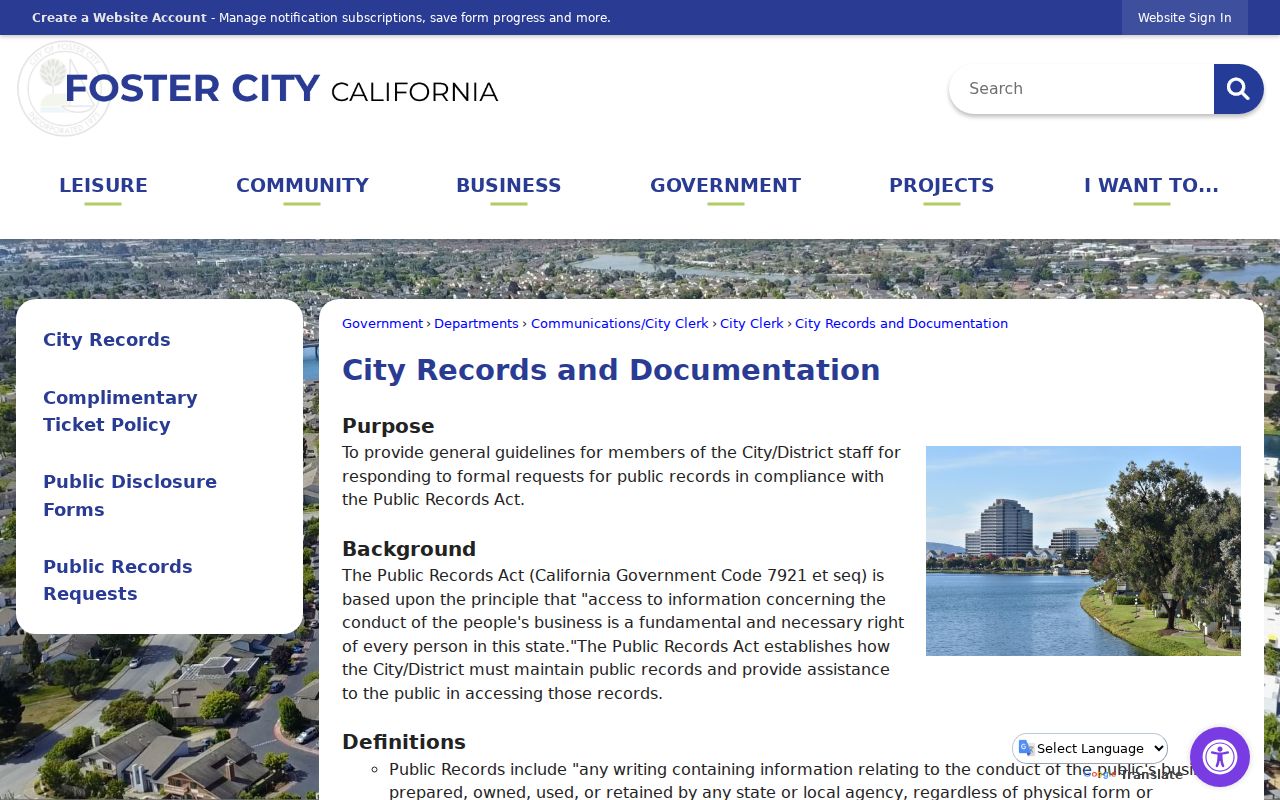Open Public Disclosure Forms sidebar link
This screenshot has width=1280, height=800.
130,495
